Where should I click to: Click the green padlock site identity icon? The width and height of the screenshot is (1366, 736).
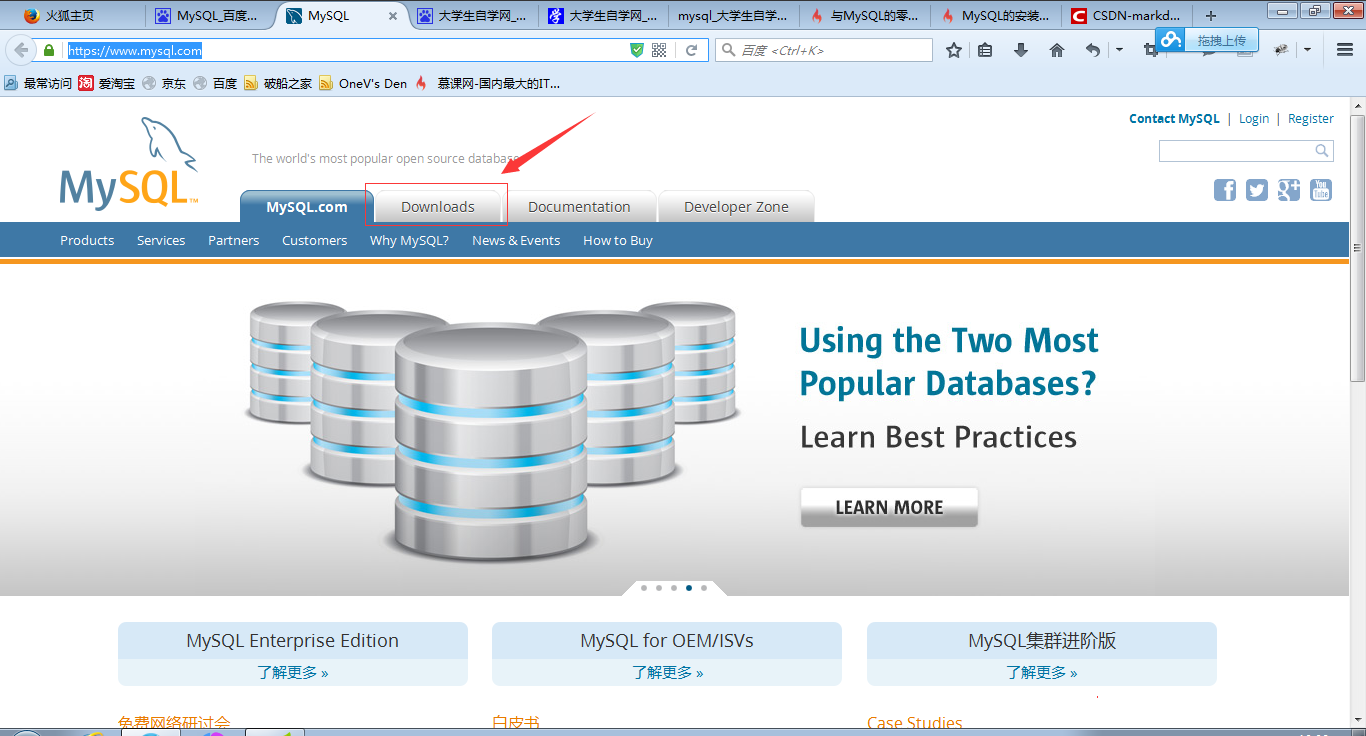pyautogui.click(x=49, y=50)
